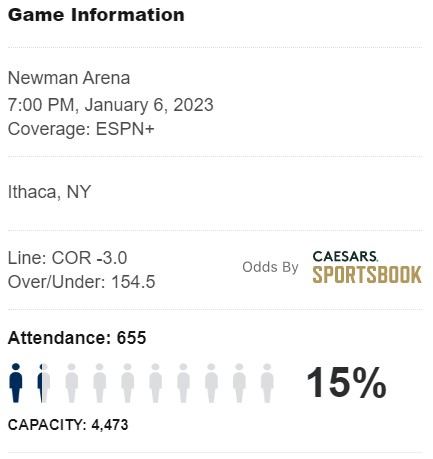
Task: Click the seventh person icon in attendance row
Action: (183, 383)
